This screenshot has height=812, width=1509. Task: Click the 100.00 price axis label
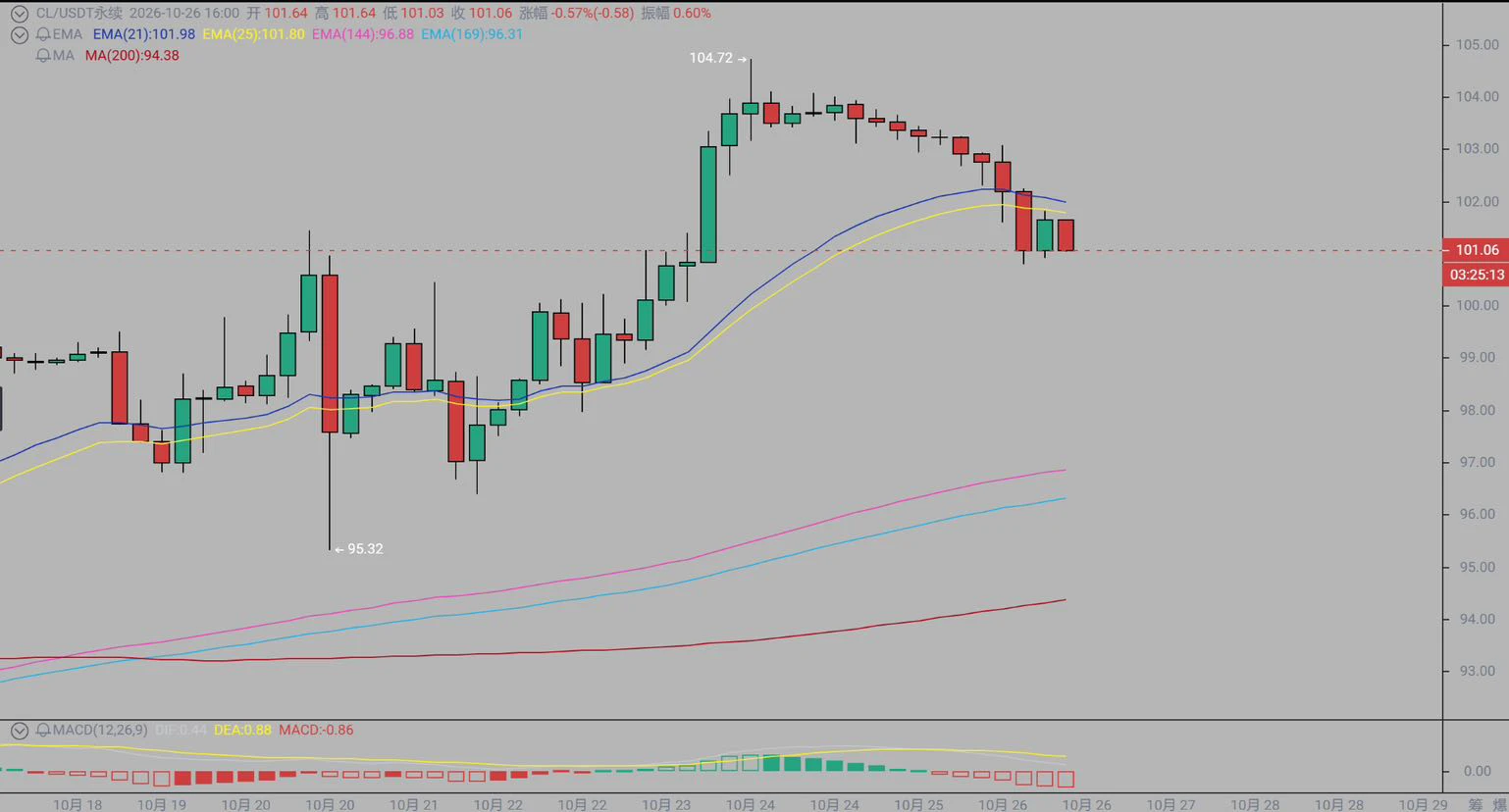pyautogui.click(x=1477, y=306)
